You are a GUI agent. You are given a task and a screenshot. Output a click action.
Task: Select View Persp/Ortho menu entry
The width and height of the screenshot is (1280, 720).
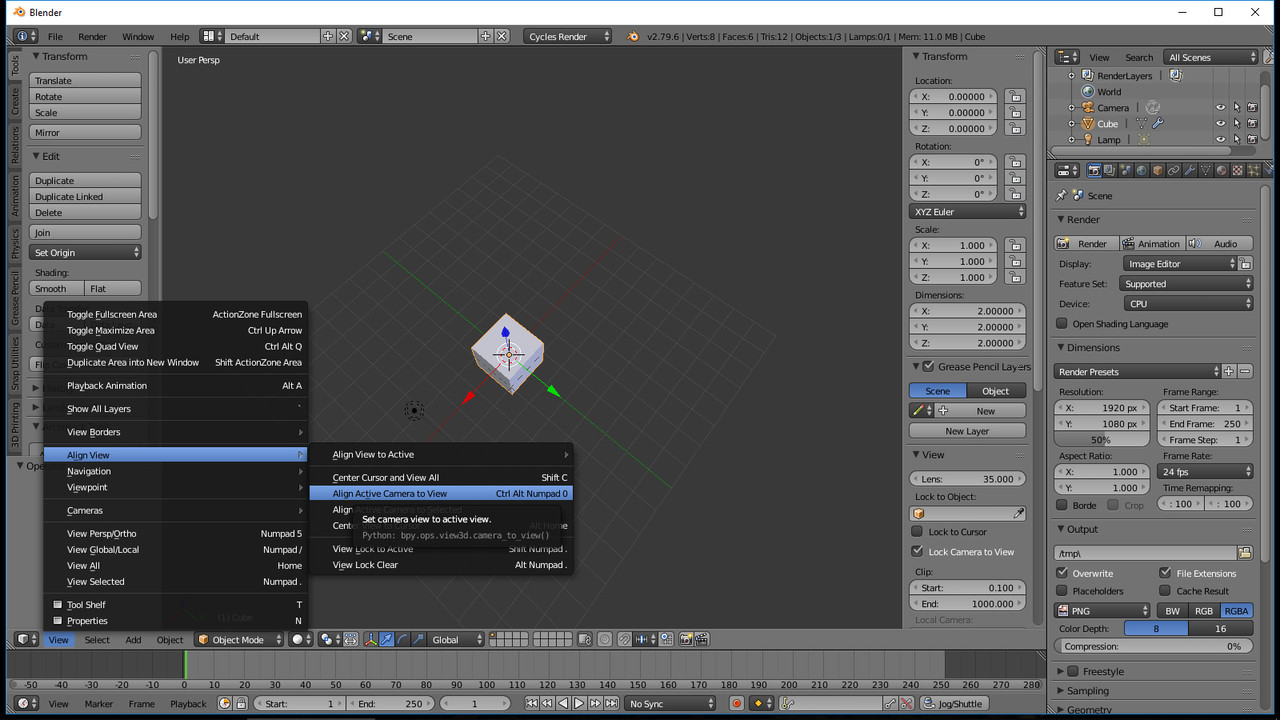175,534
